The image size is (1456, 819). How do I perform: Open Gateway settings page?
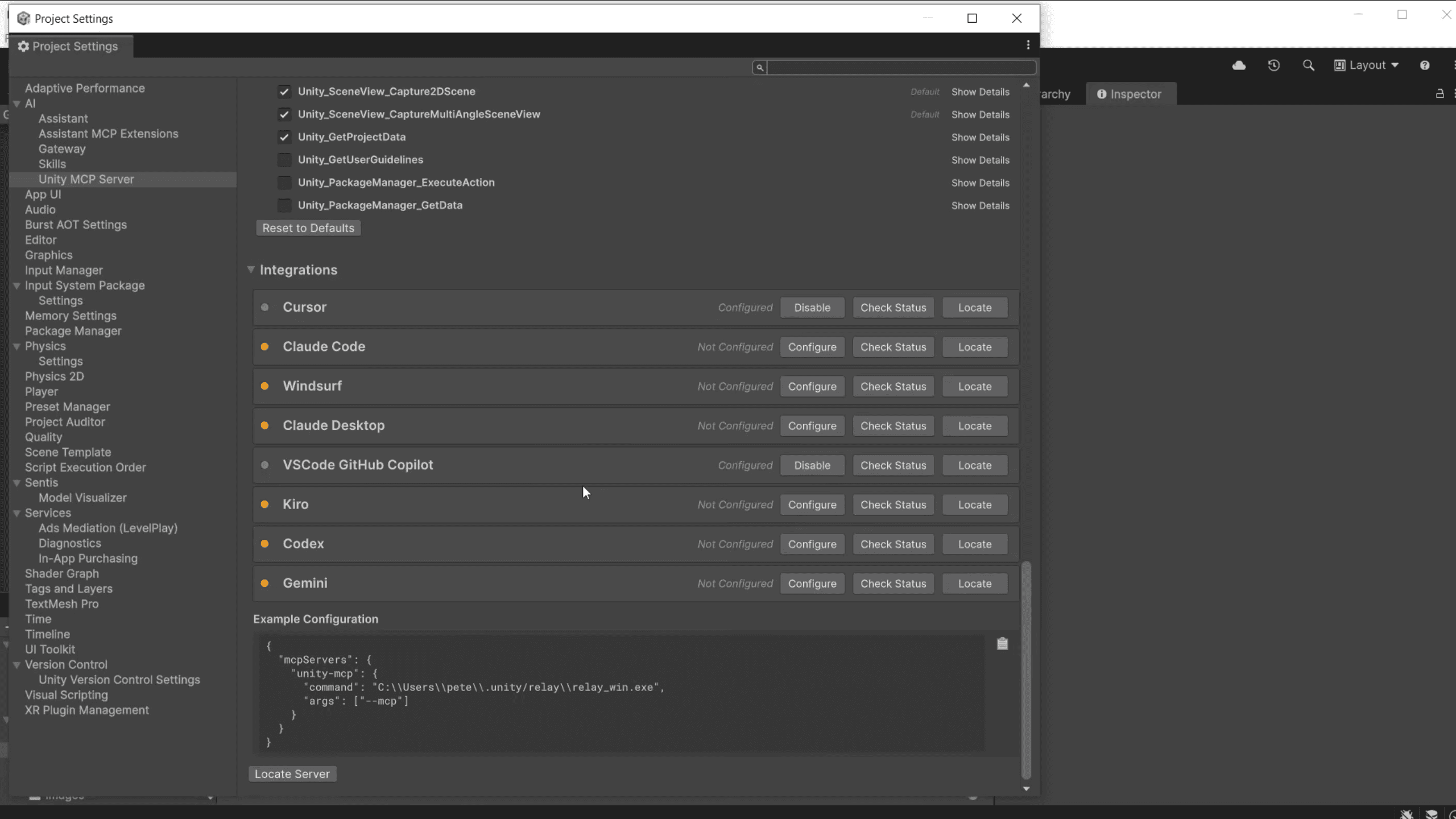coord(62,149)
